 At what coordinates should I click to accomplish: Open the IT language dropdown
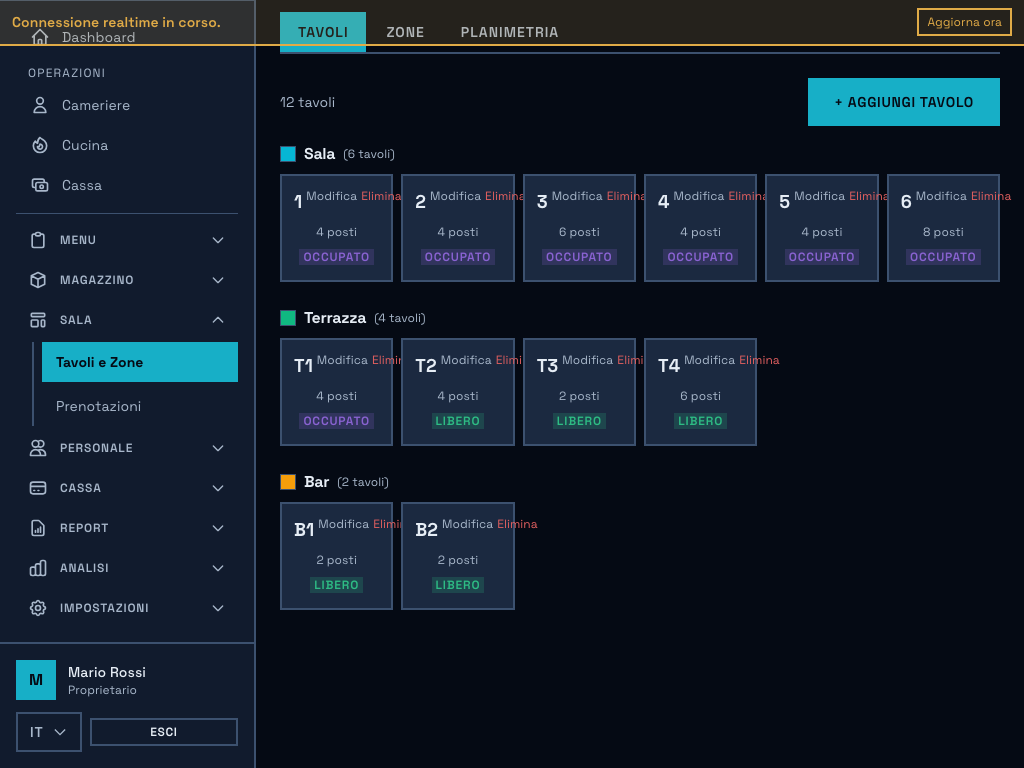tap(48, 732)
